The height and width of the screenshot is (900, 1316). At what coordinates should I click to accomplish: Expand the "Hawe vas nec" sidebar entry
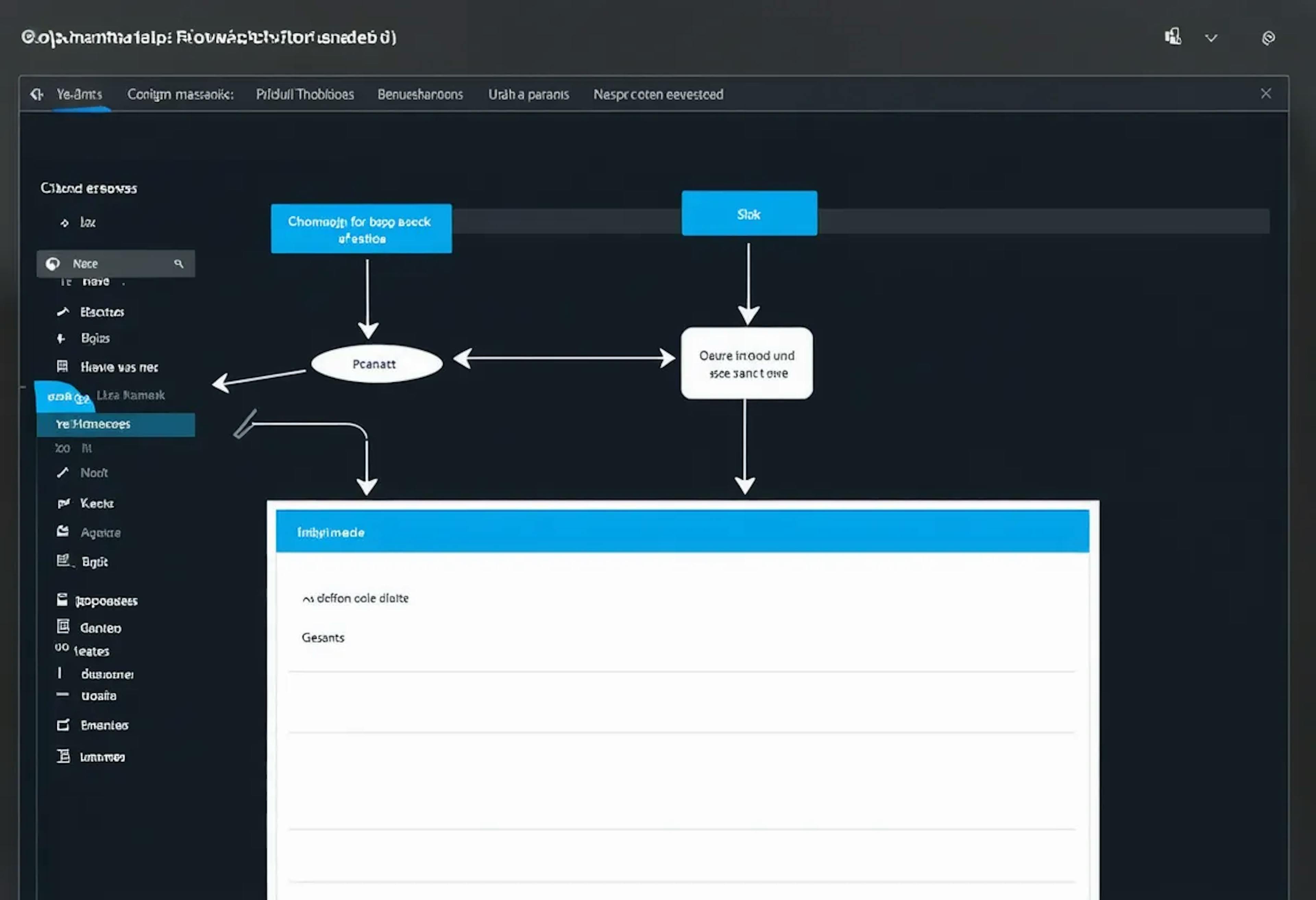point(118,367)
